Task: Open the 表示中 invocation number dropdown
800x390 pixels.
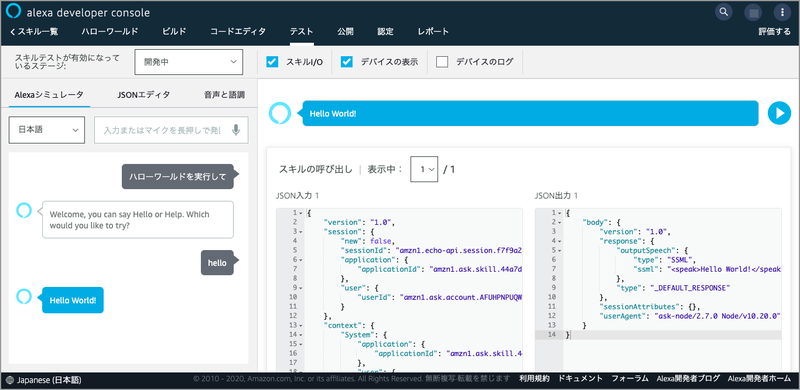Action: click(x=424, y=169)
